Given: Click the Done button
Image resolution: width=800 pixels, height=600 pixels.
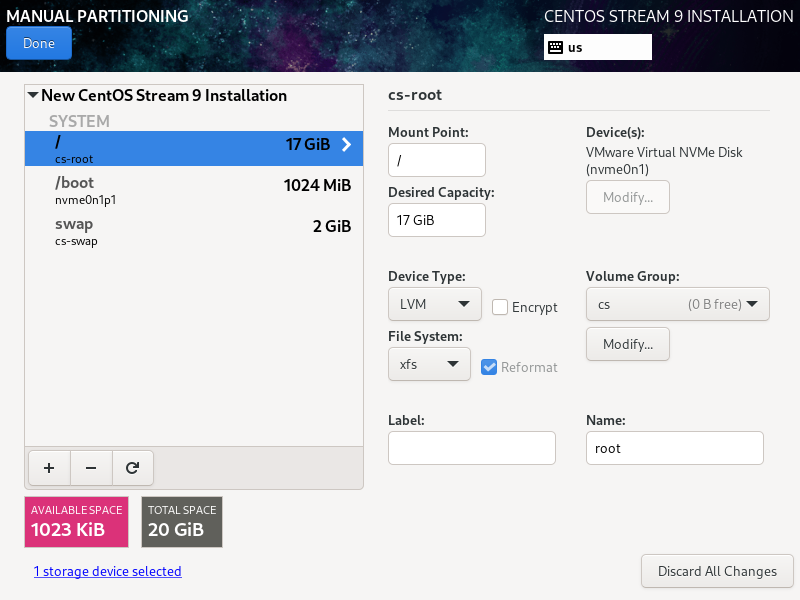Looking at the screenshot, I should click(39, 43).
